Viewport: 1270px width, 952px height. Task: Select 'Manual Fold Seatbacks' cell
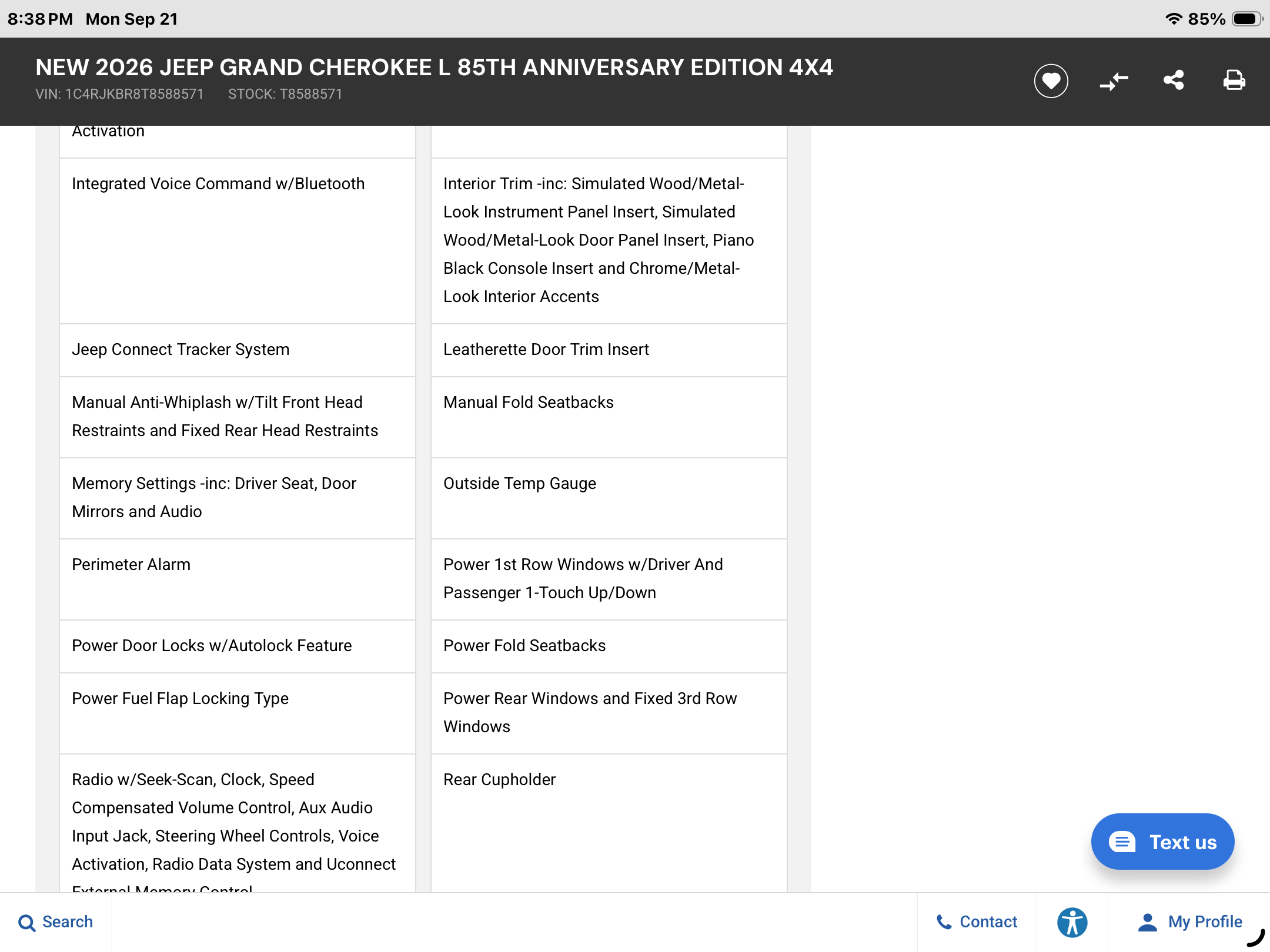pos(609,417)
